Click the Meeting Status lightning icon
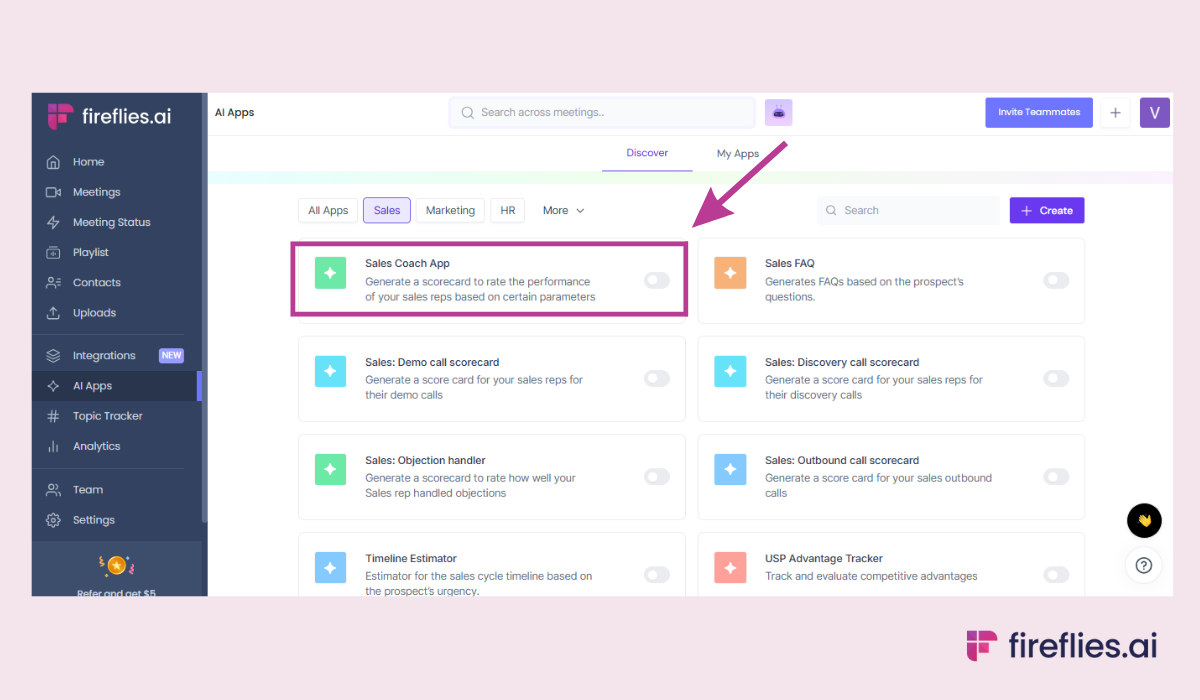Viewport: 1200px width, 700px height. coord(53,222)
